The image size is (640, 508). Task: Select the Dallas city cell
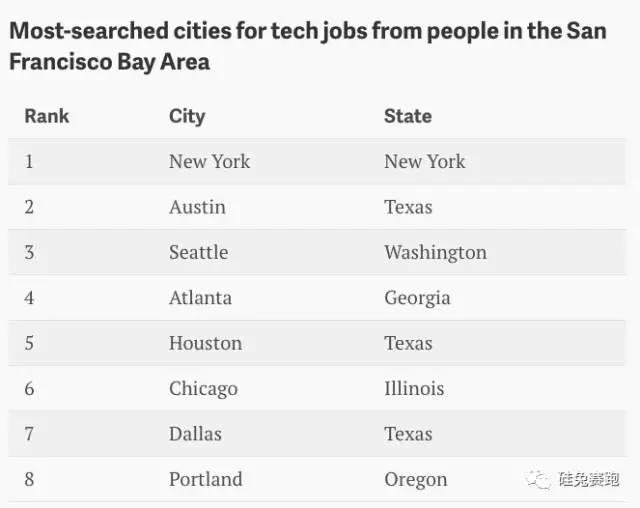pyautogui.click(x=195, y=434)
